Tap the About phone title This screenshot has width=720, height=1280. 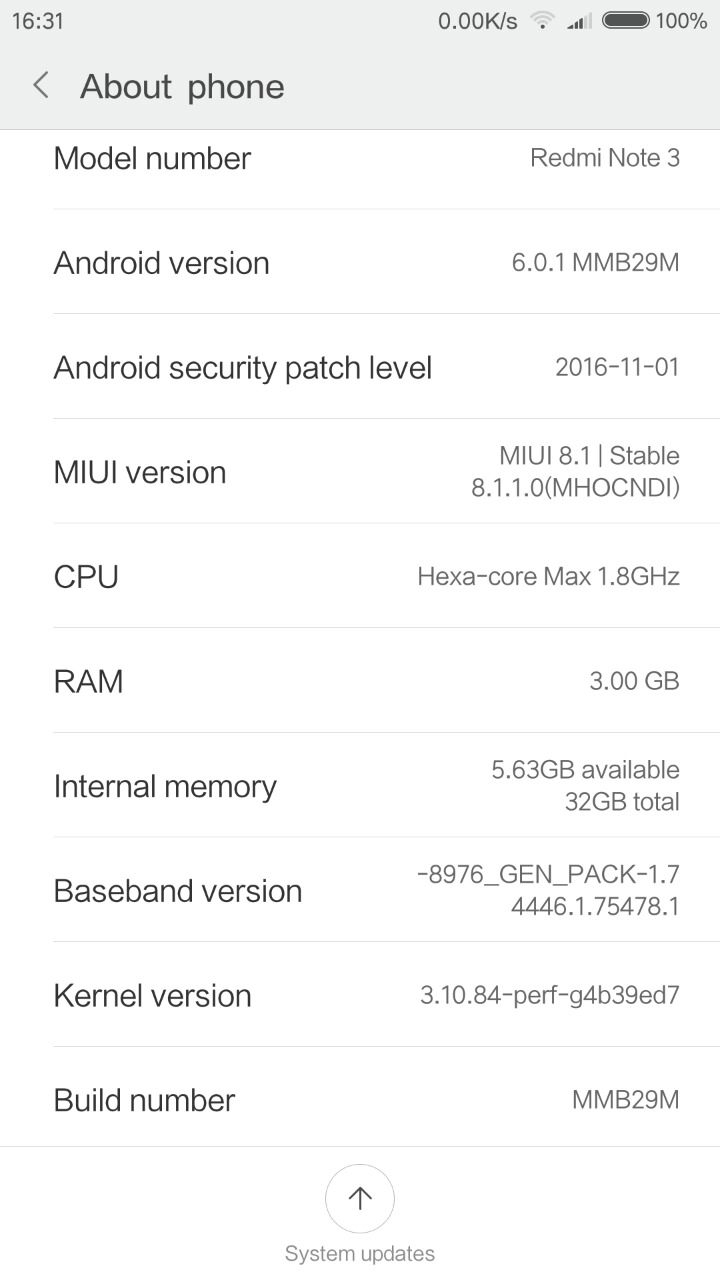coord(182,87)
